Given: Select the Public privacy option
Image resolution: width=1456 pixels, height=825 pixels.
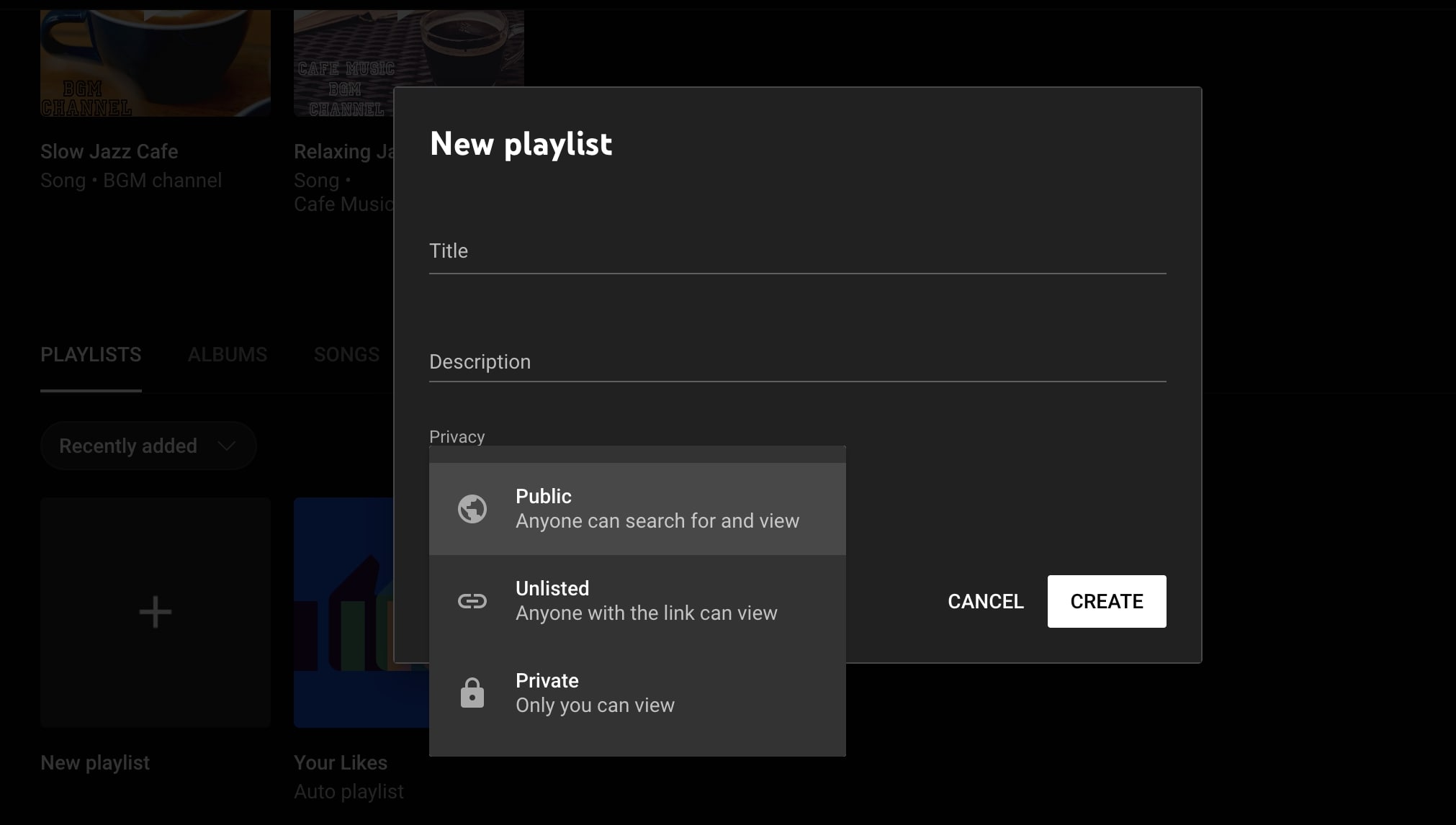Looking at the screenshot, I should pos(637,509).
